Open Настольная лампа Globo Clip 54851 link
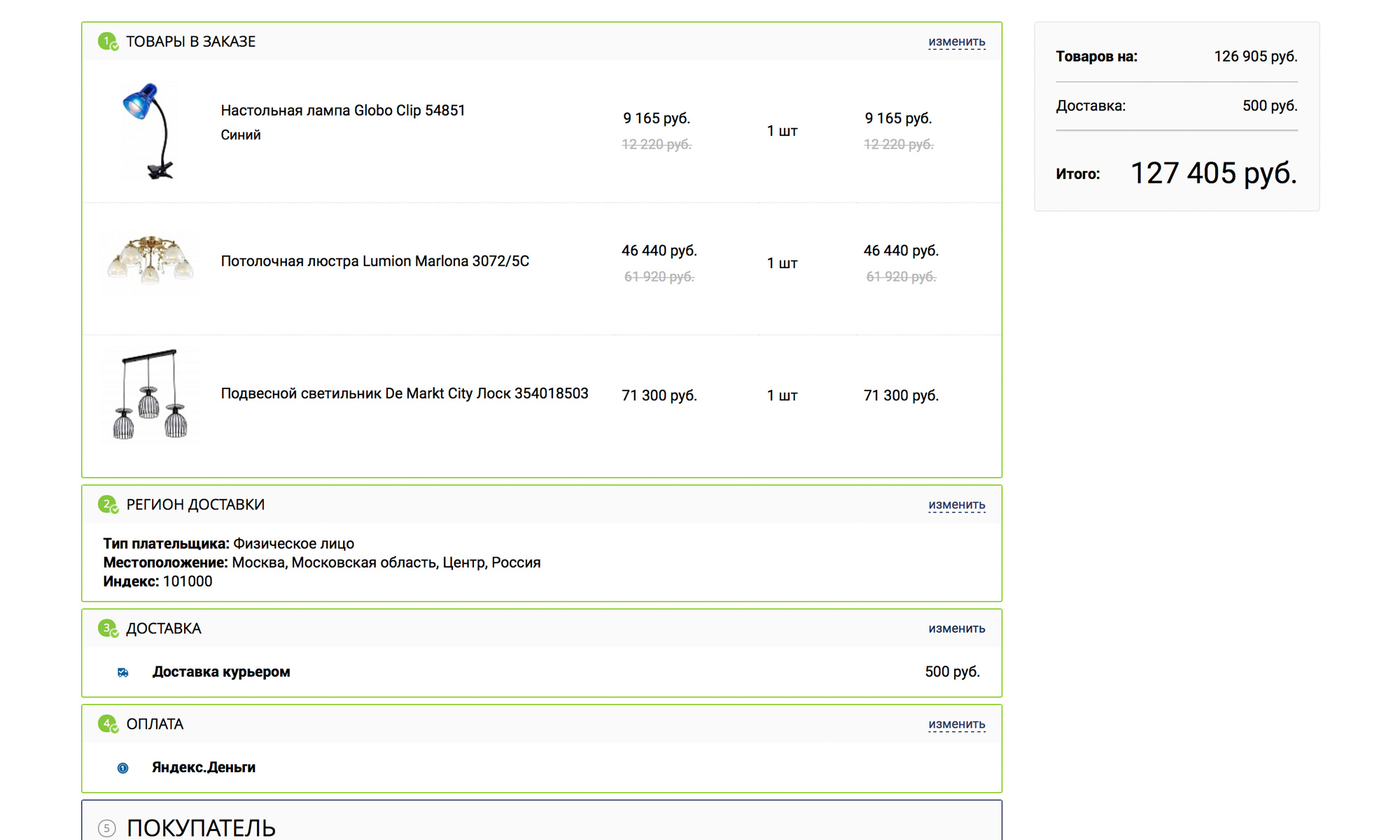 [343, 111]
